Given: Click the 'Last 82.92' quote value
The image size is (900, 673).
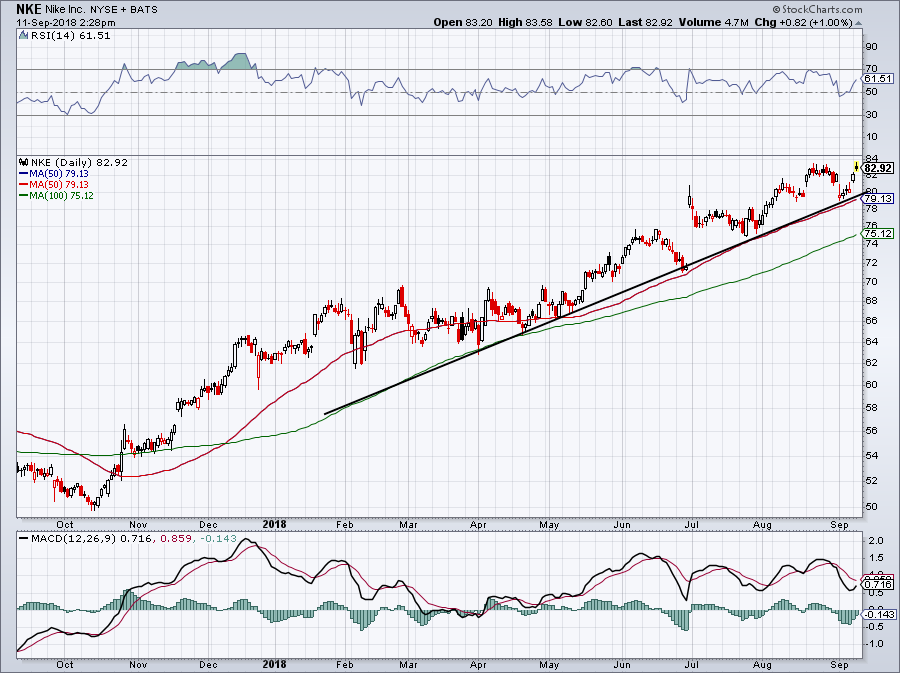Looking at the screenshot, I should point(645,22).
